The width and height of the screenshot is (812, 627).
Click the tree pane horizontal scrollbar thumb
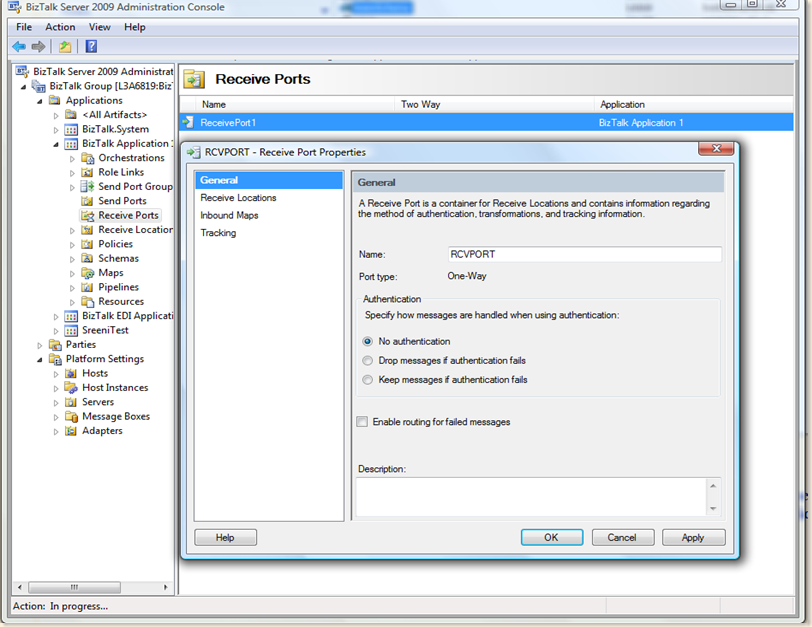pos(75,587)
